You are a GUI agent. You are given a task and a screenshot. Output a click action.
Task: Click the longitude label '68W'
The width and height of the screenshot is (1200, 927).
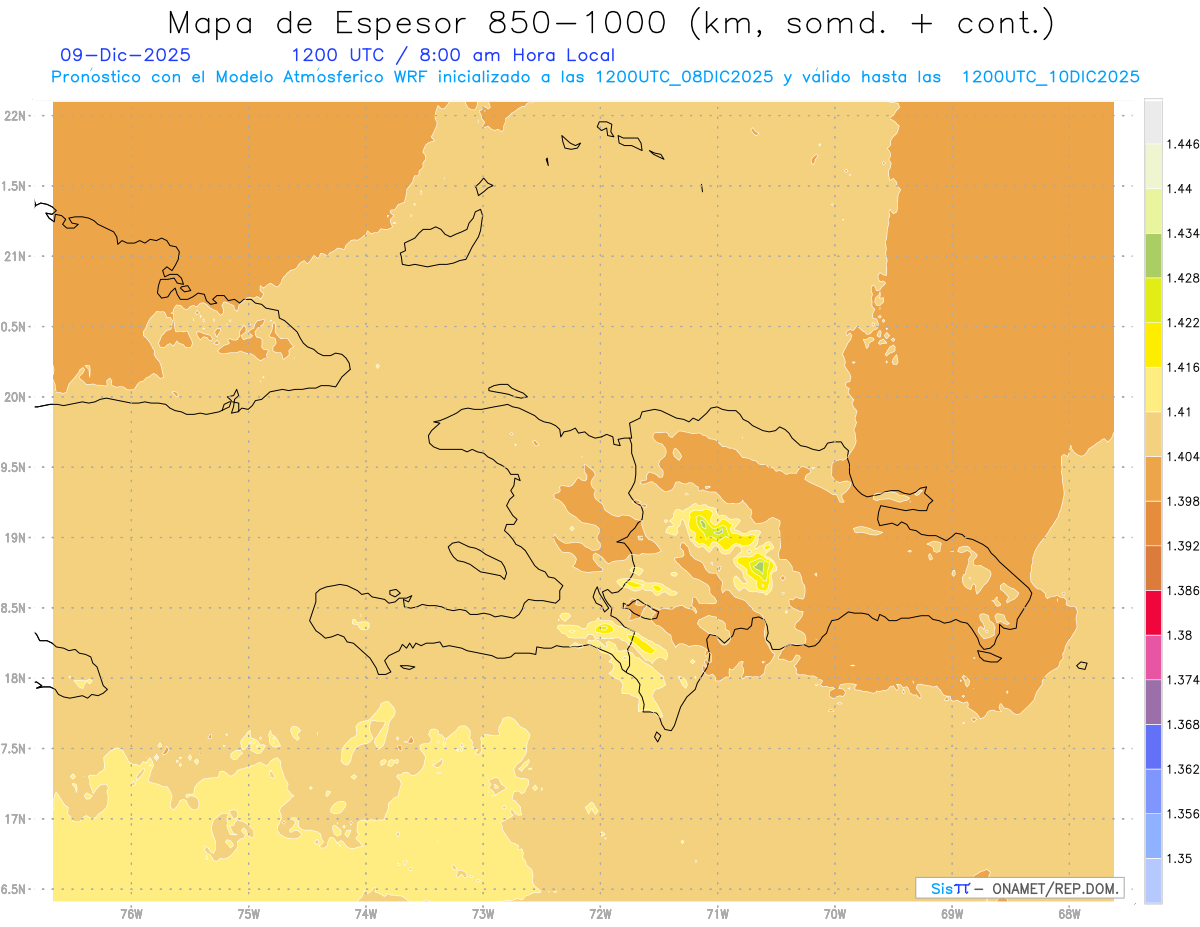click(1069, 914)
